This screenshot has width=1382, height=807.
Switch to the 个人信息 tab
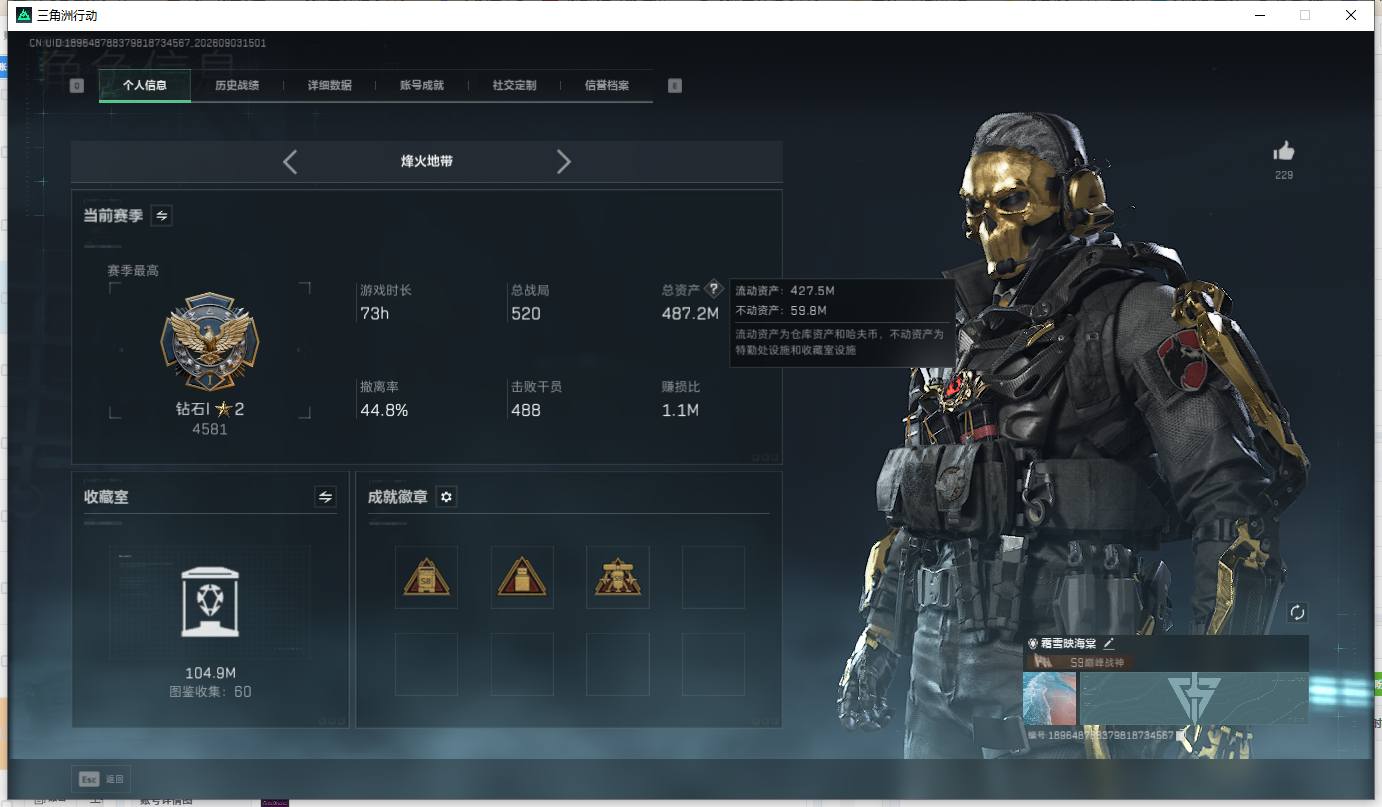(145, 86)
